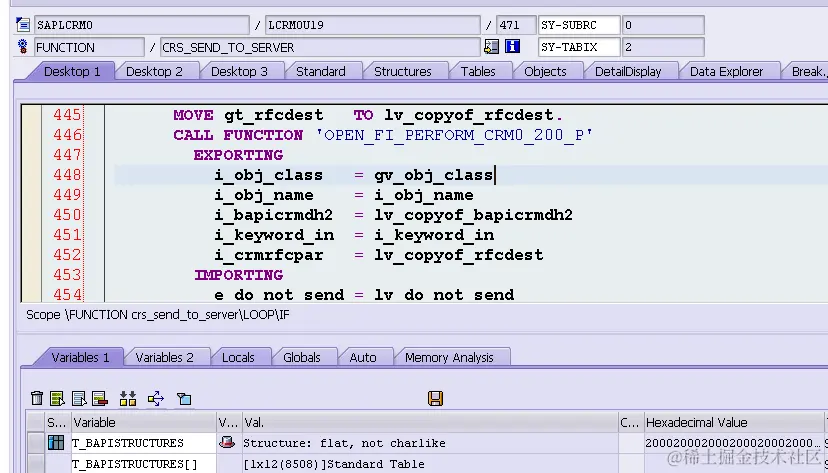The width and height of the screenshot is (828, 473).
Task: Open the Standard tab
Action: point(321,71)
